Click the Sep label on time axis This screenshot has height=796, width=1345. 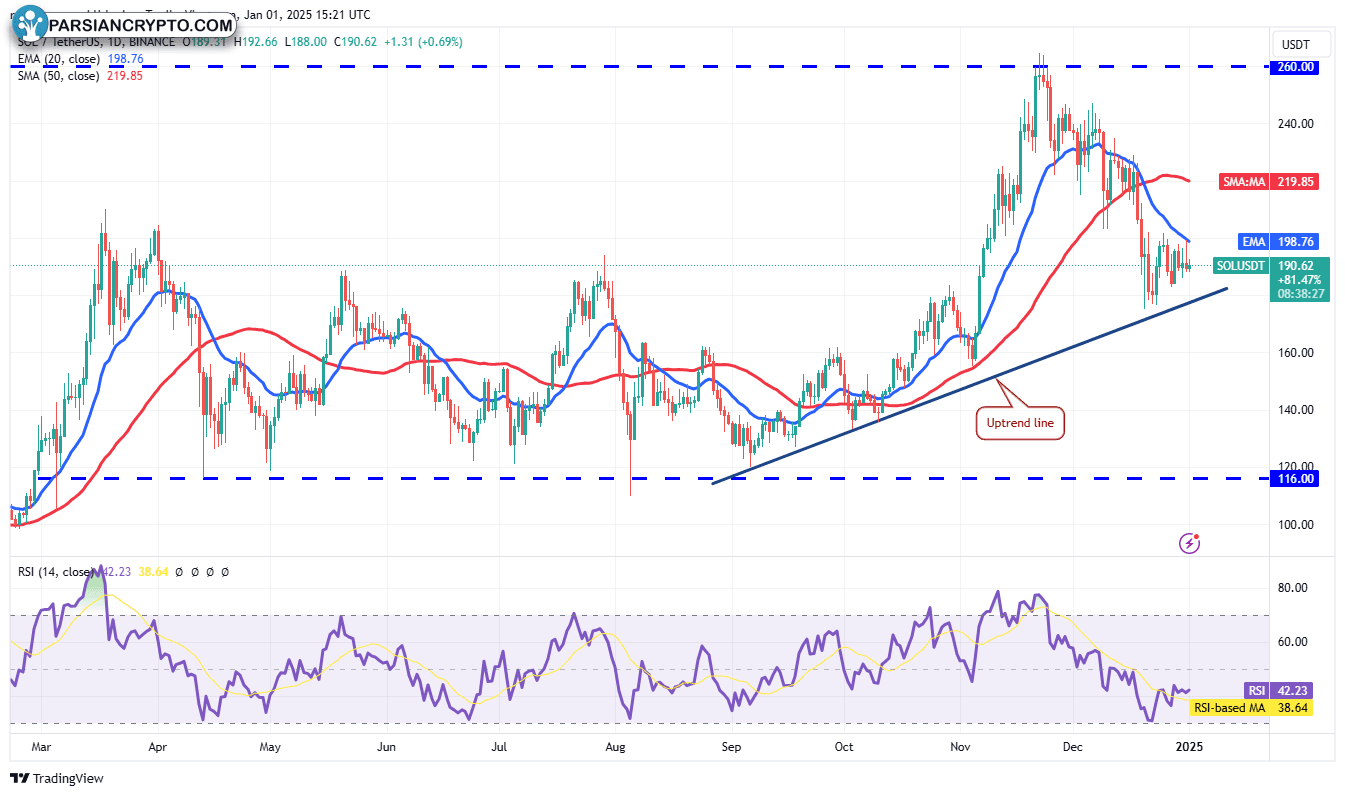731,747
